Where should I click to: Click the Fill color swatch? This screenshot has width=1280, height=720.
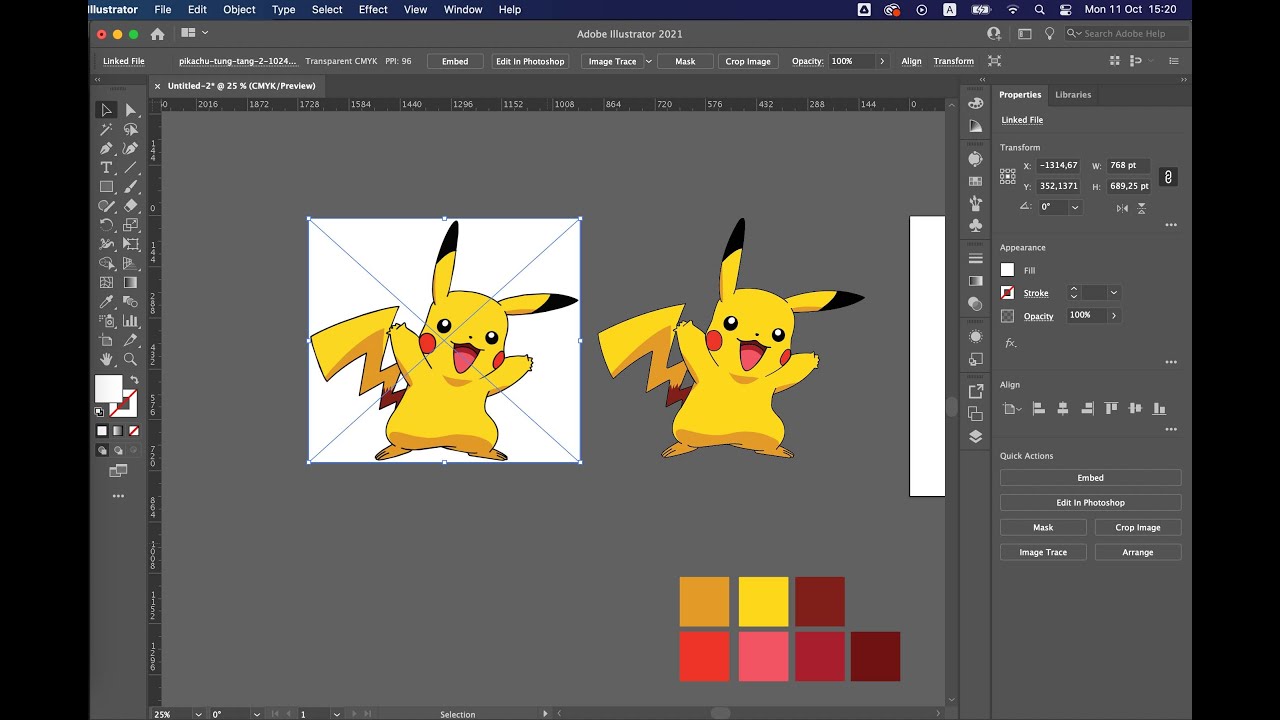[1008, 269]
